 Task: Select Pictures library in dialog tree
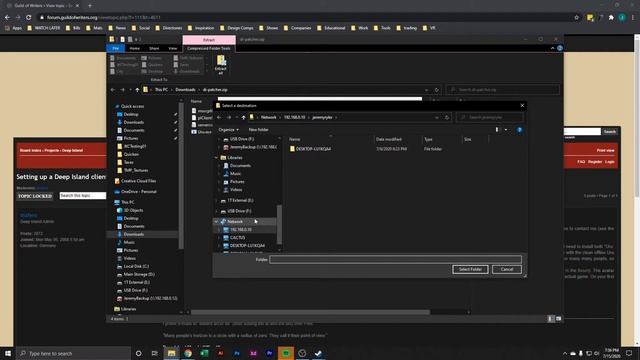click(237, 182)
